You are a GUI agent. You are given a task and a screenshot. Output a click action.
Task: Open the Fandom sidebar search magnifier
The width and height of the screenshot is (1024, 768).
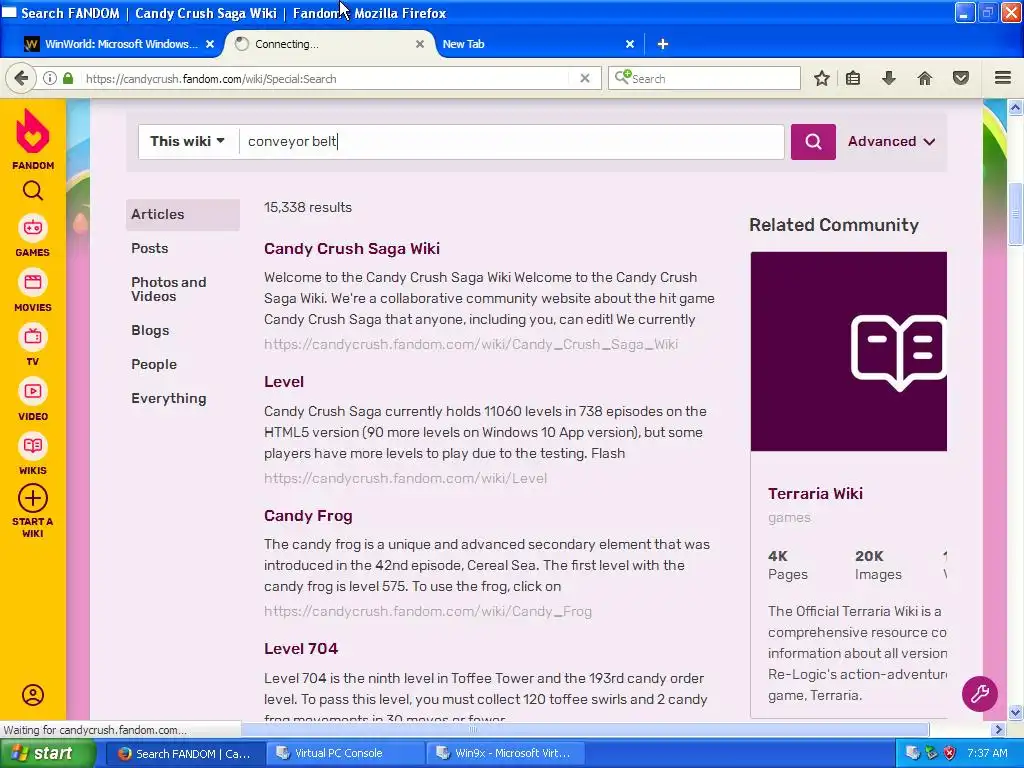[x=33, y=191]
